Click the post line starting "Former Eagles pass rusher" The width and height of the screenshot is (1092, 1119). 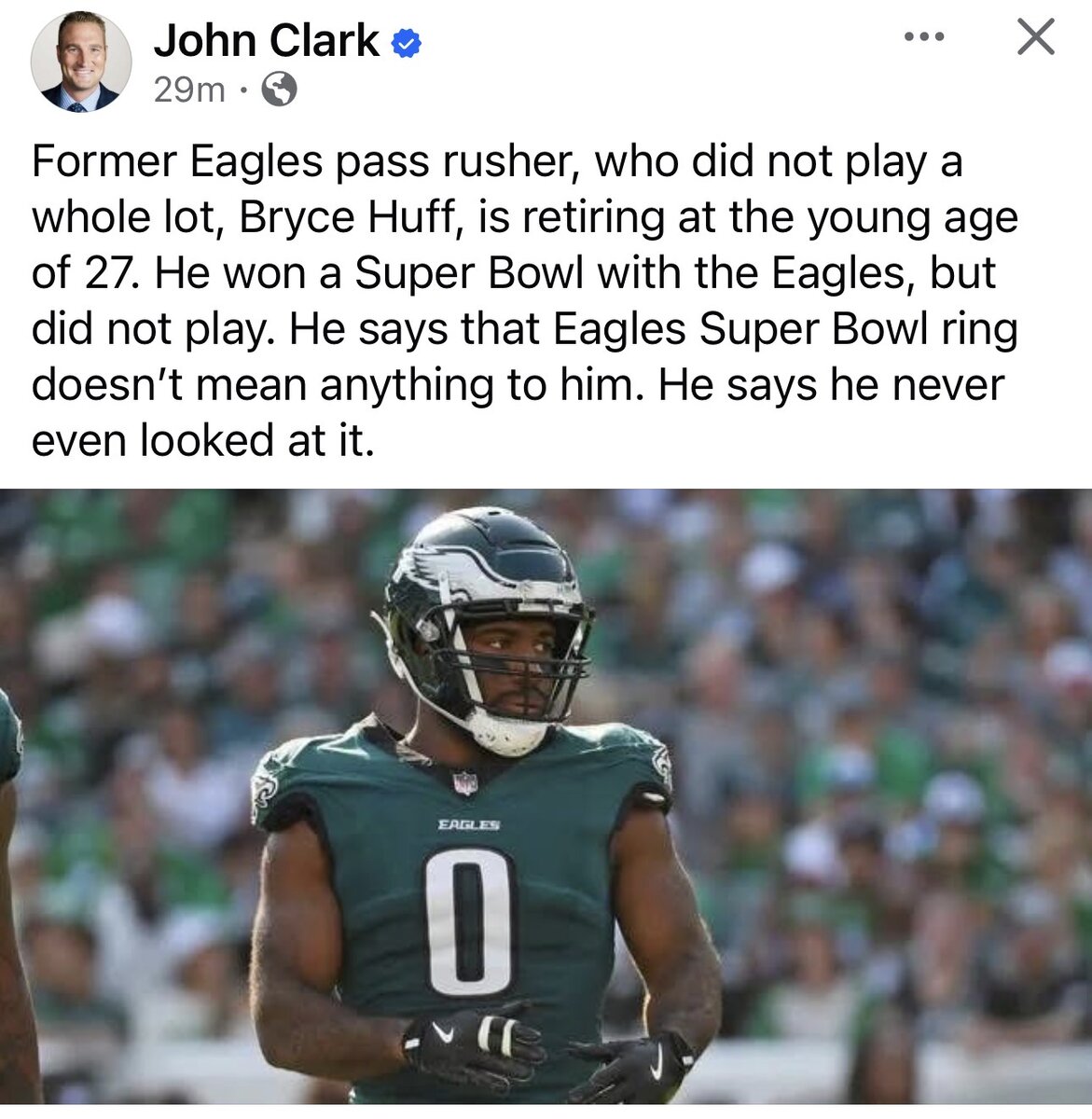497,161
